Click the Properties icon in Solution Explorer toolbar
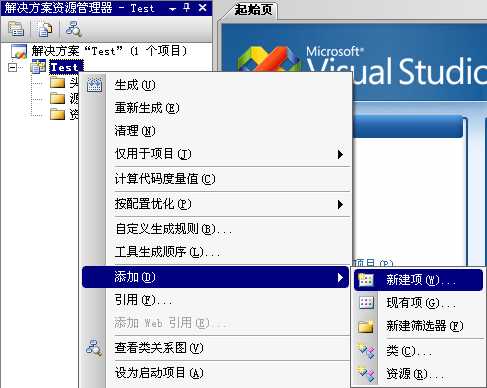The image size is (487, 388). [x=16, y=29]
